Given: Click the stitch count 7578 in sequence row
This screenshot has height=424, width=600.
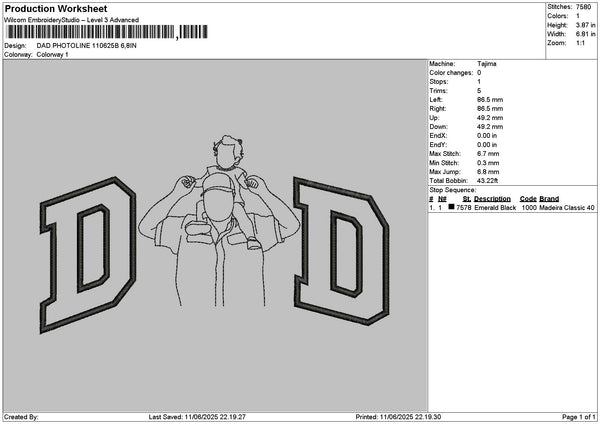Looking at the screenshot, I should 464,208.
